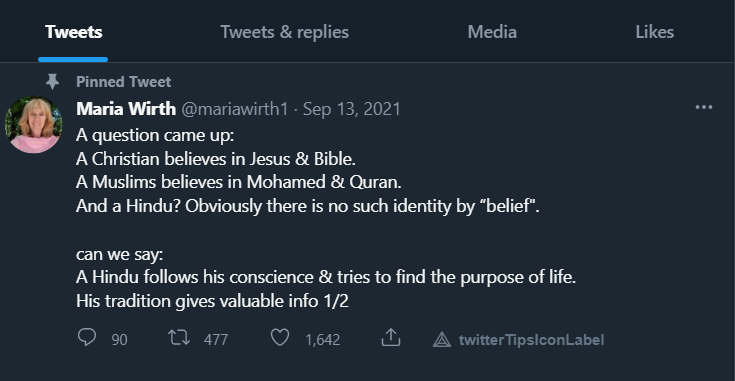Open the reply speech bubble icon
Viewport: 735px width, 381px height.
(87, 337)
